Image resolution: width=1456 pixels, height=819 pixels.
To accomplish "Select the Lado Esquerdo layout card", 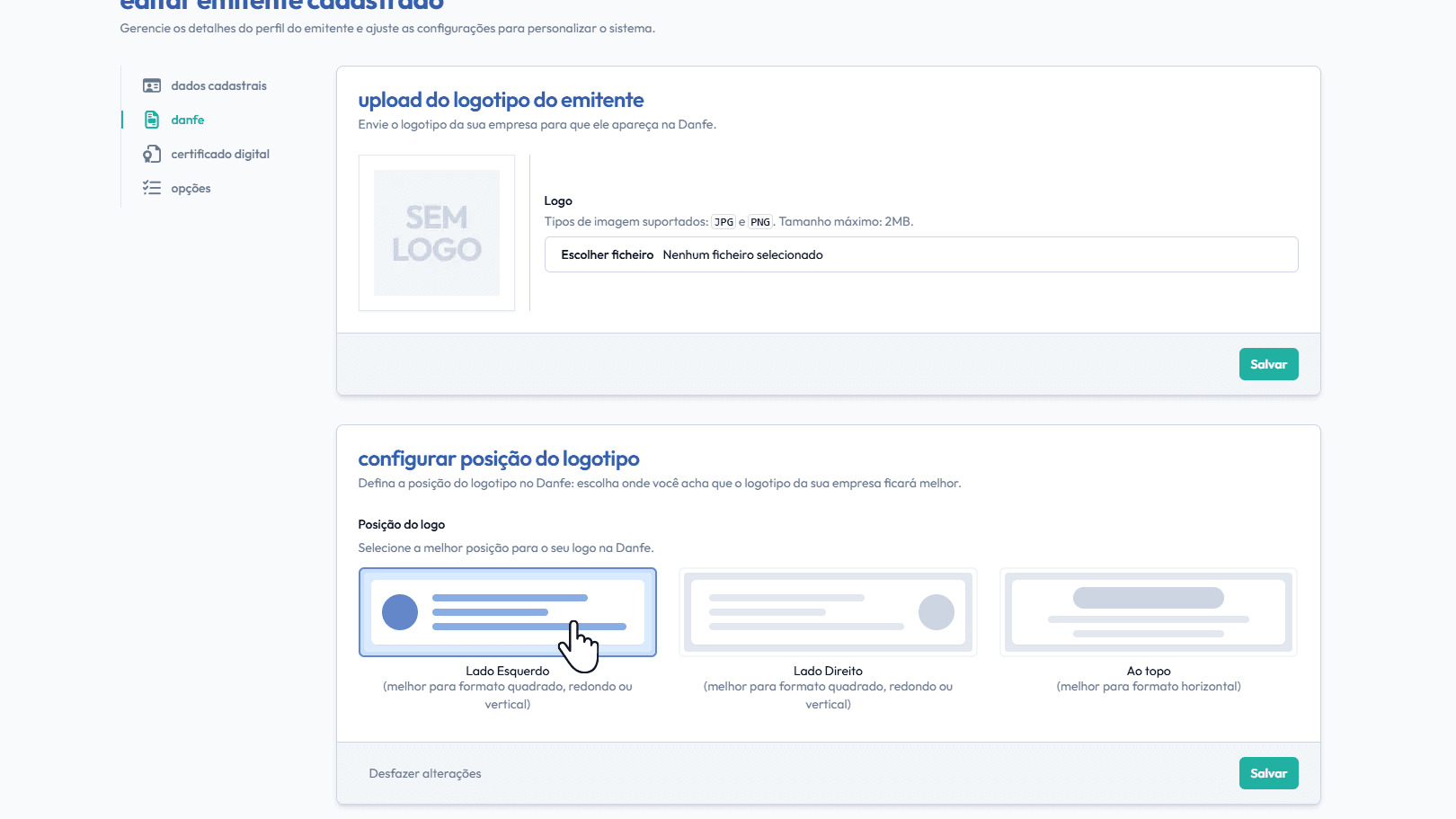I will click(x=507, y=612).
